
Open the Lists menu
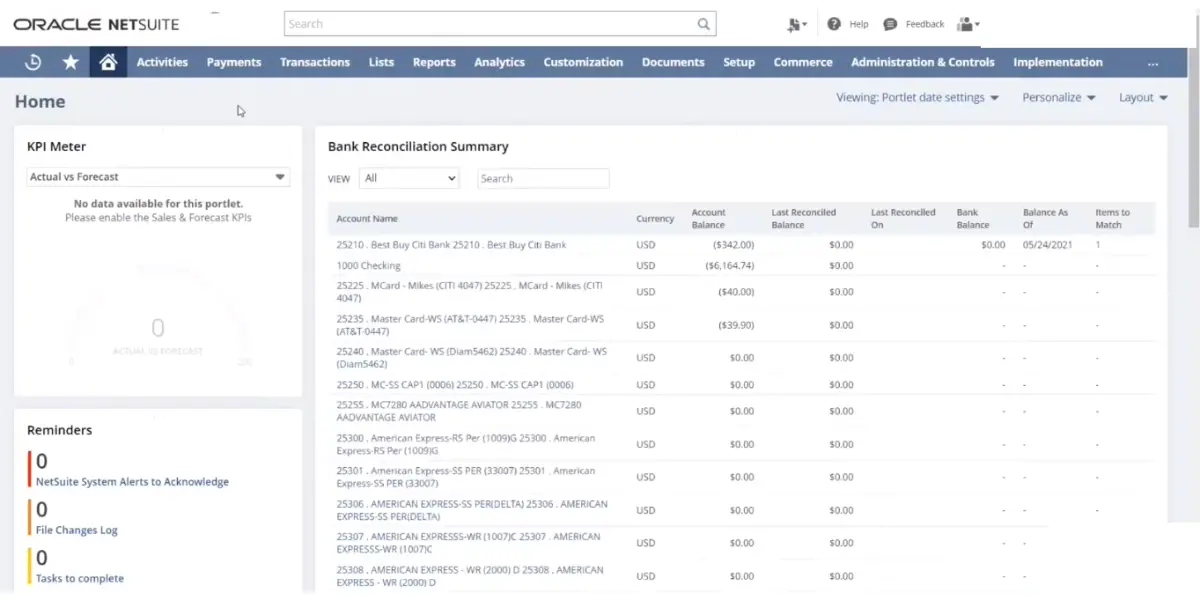point(381,62)
